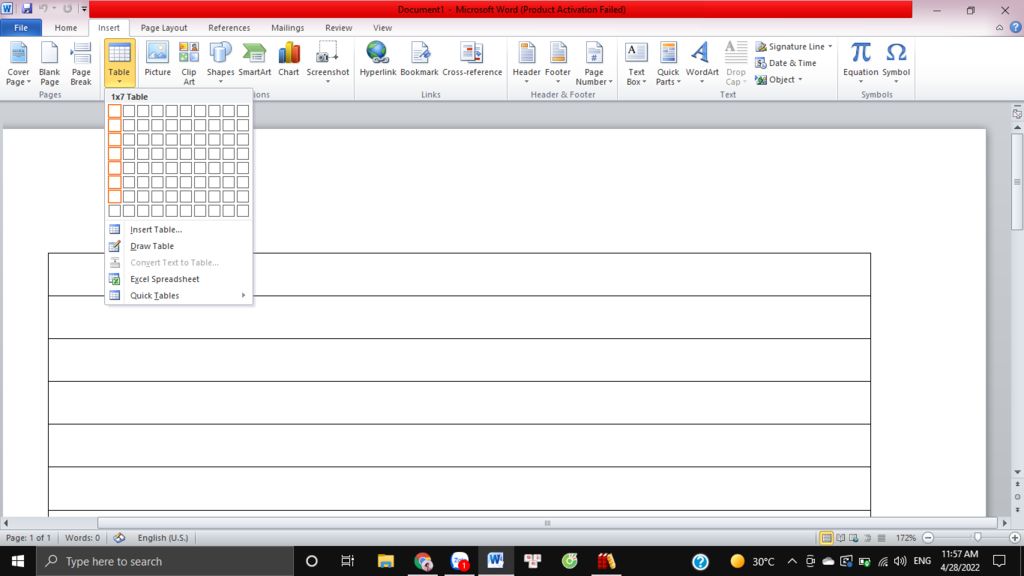1024x576 pixels.
Task: Take a Screenshot clipping
Action: click(328, 63)
